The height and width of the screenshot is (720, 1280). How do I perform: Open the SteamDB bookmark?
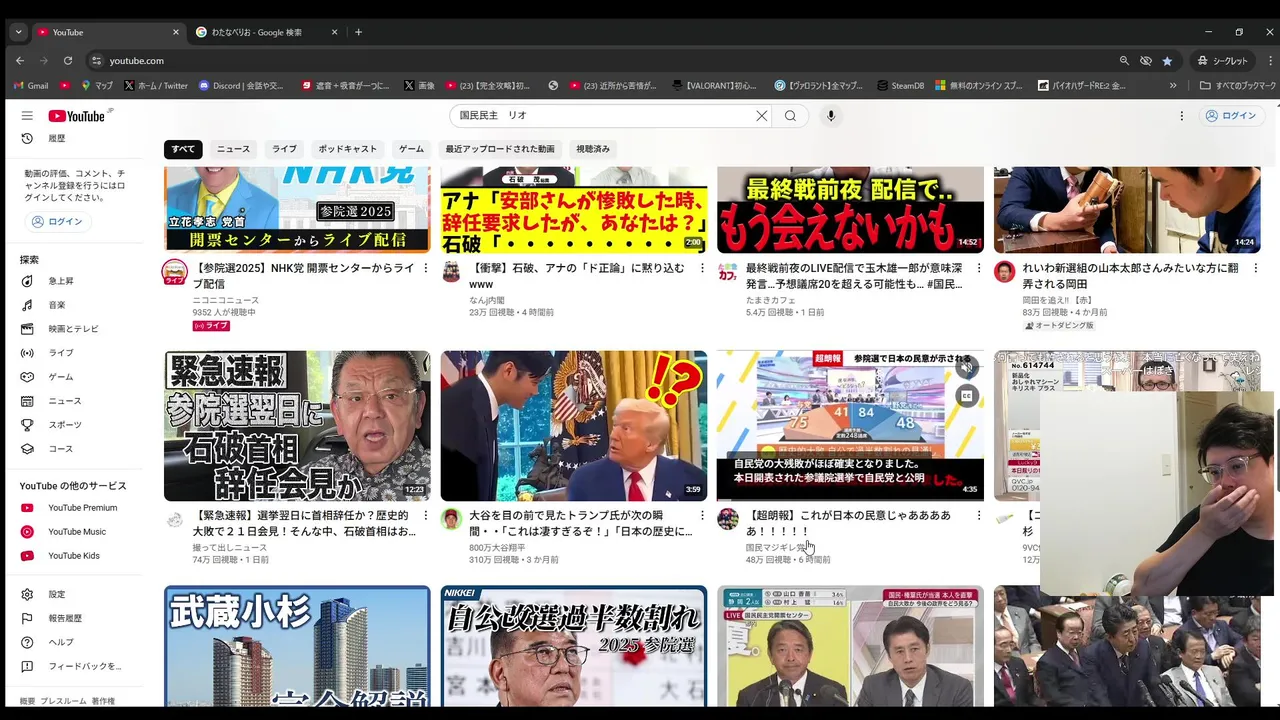pos(899,86)
